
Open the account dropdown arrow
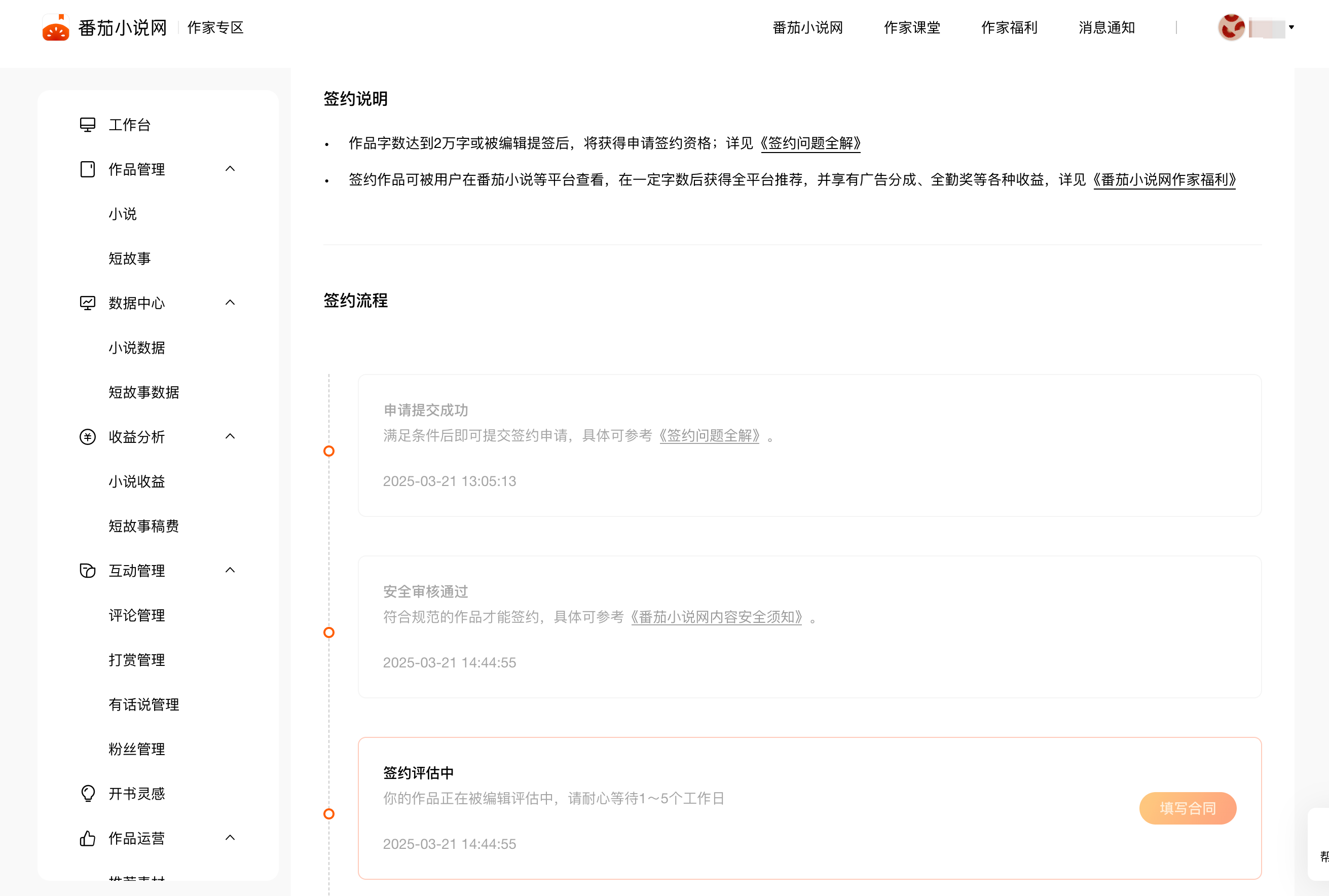tap(1291, 27)
